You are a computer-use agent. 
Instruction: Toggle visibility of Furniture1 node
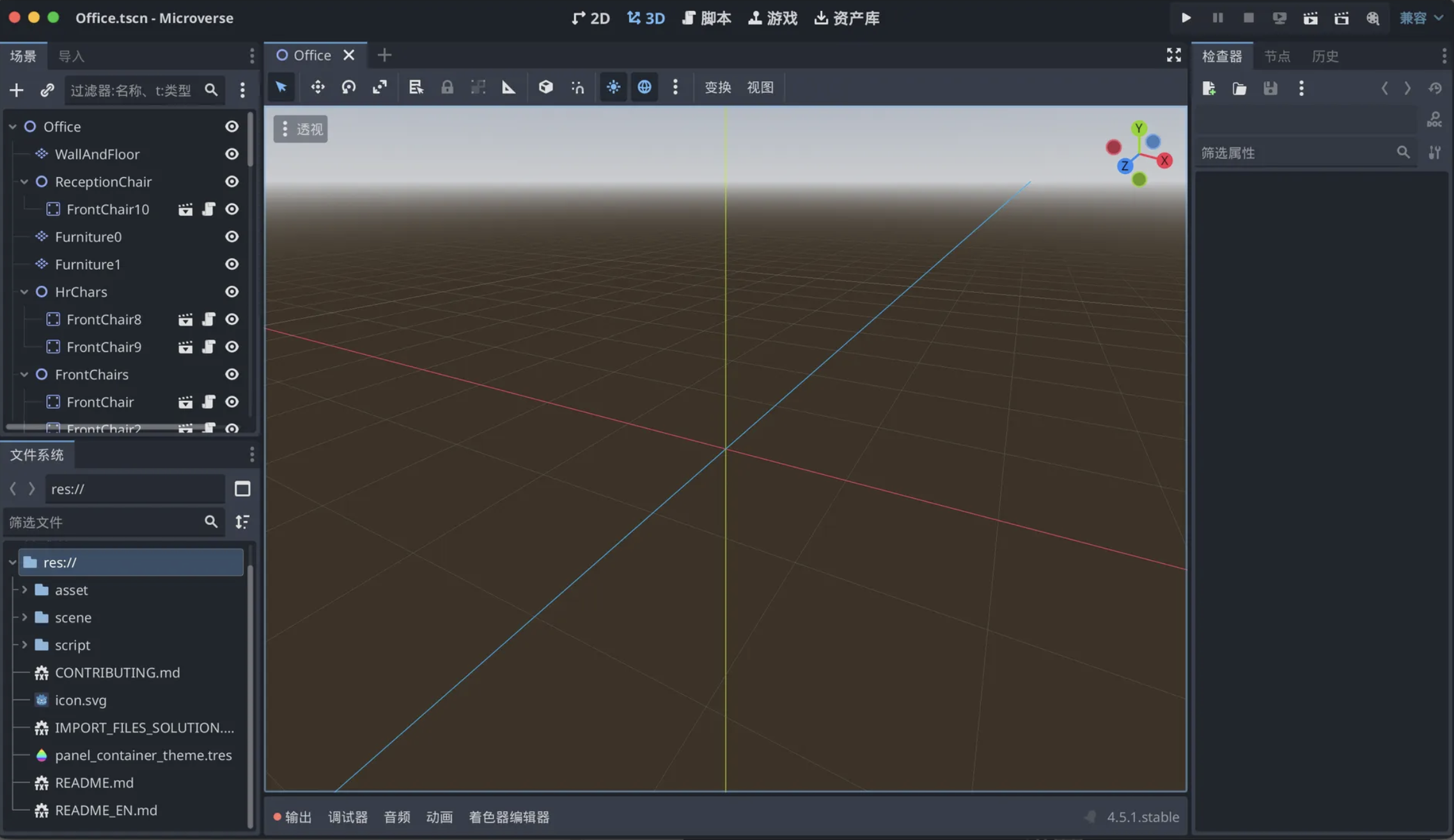pos(231,264)
